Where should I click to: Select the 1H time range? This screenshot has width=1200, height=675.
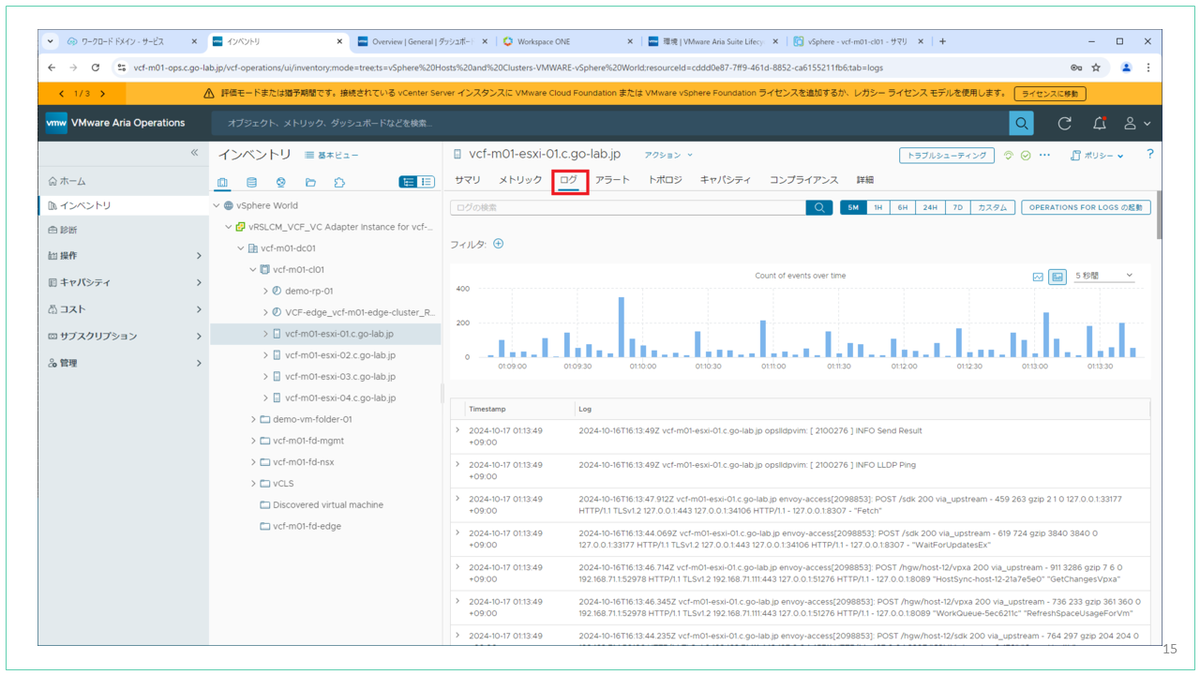[x=877, y=207]
